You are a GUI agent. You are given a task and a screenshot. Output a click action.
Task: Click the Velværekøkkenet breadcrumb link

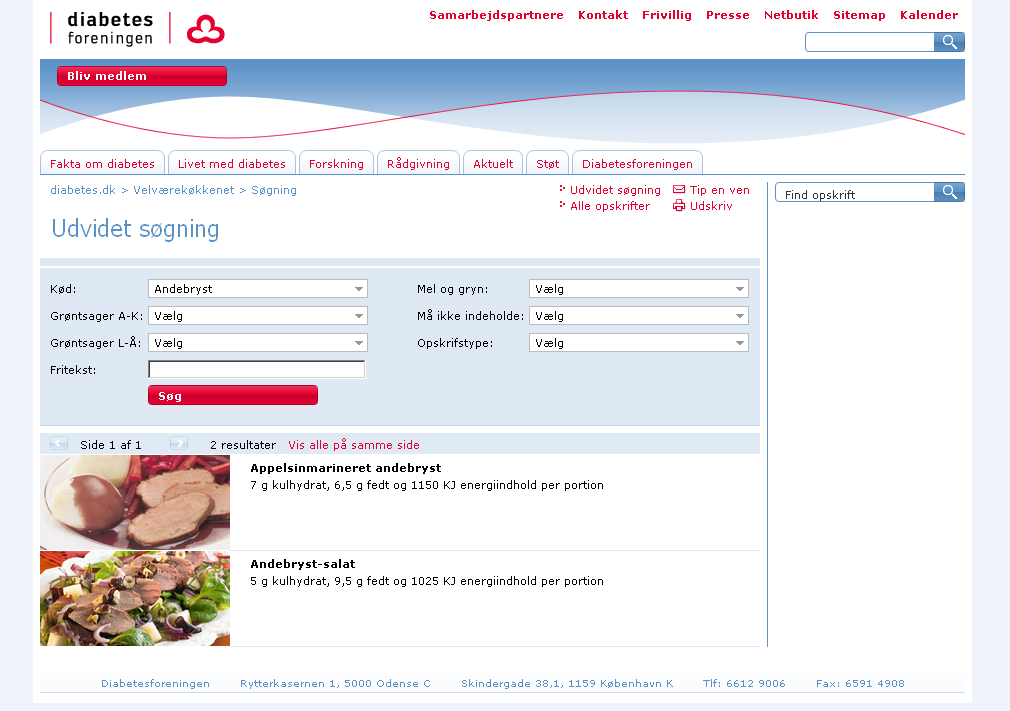(184, 190)
